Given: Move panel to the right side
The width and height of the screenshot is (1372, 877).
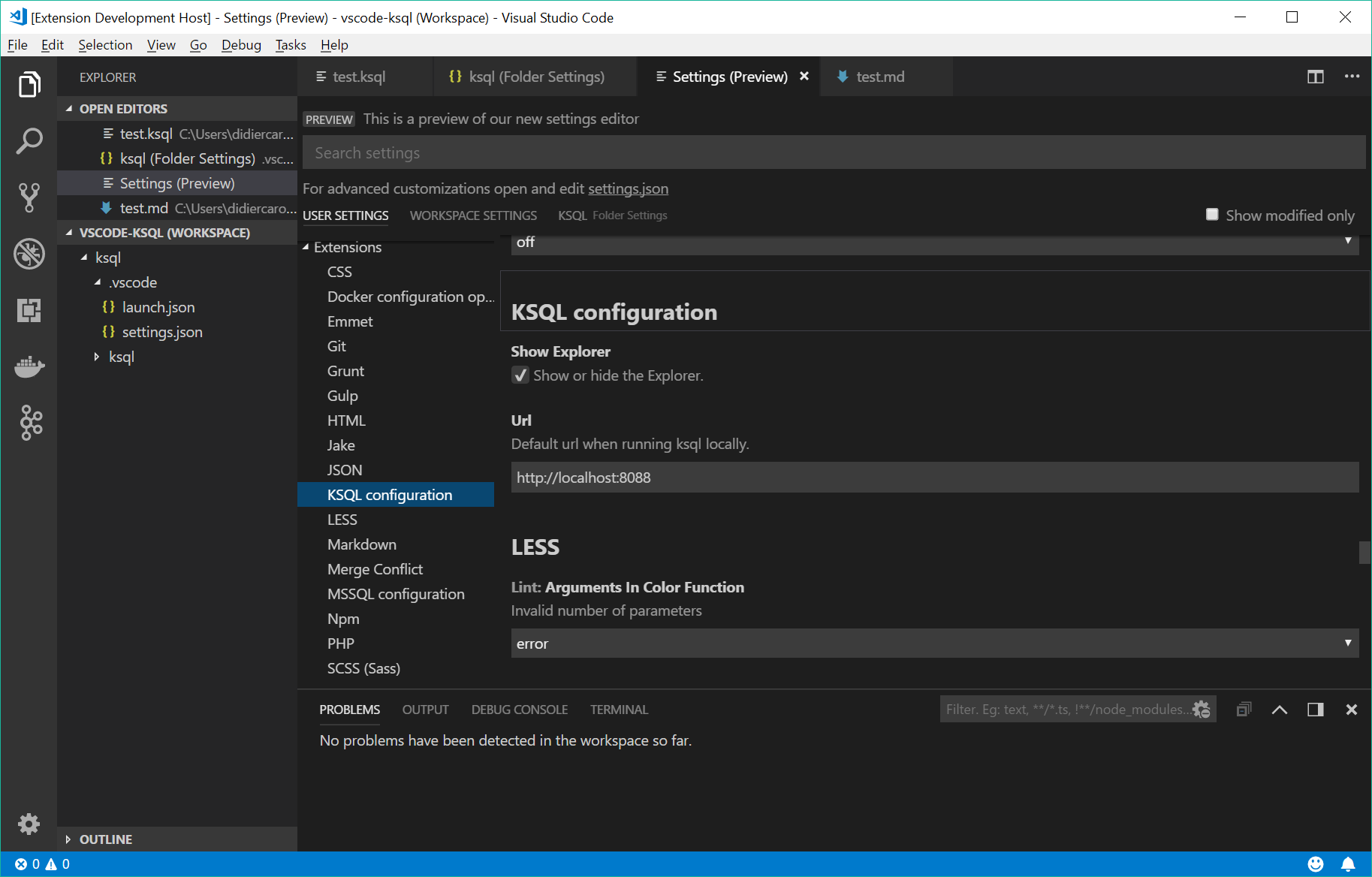Looking at the screenshot, I should pyautogui.click(x=1315, y=710).
